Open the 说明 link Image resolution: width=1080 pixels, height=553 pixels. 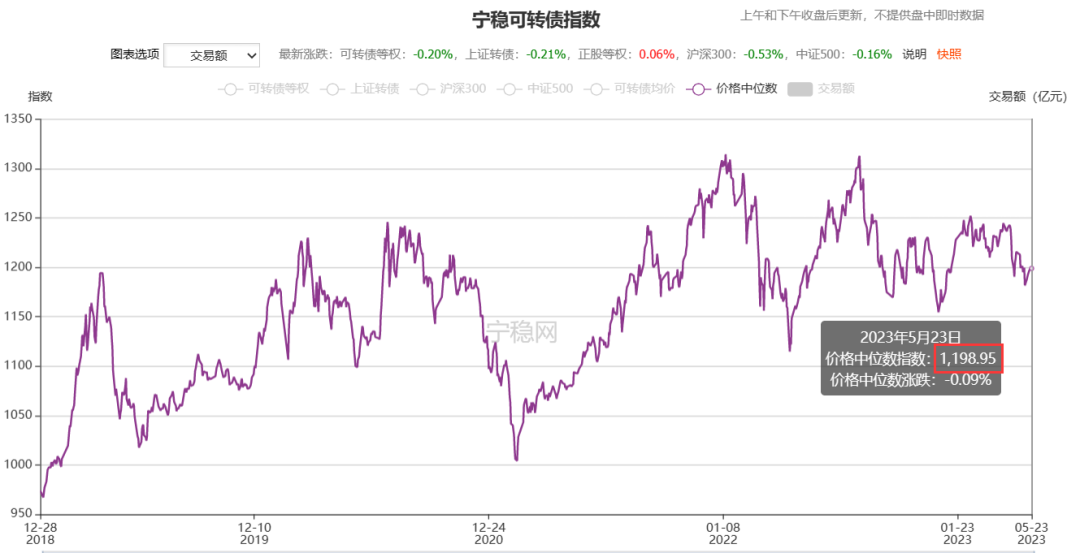pyautogui.click(x=914, y=54)
